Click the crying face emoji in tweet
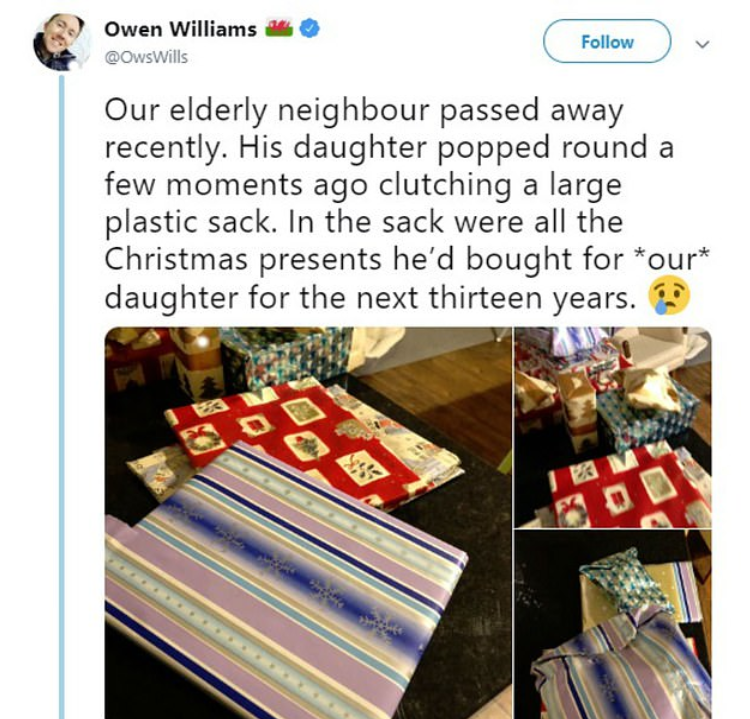This screenshot has width=750, height=719. click(x=668, y=296)
